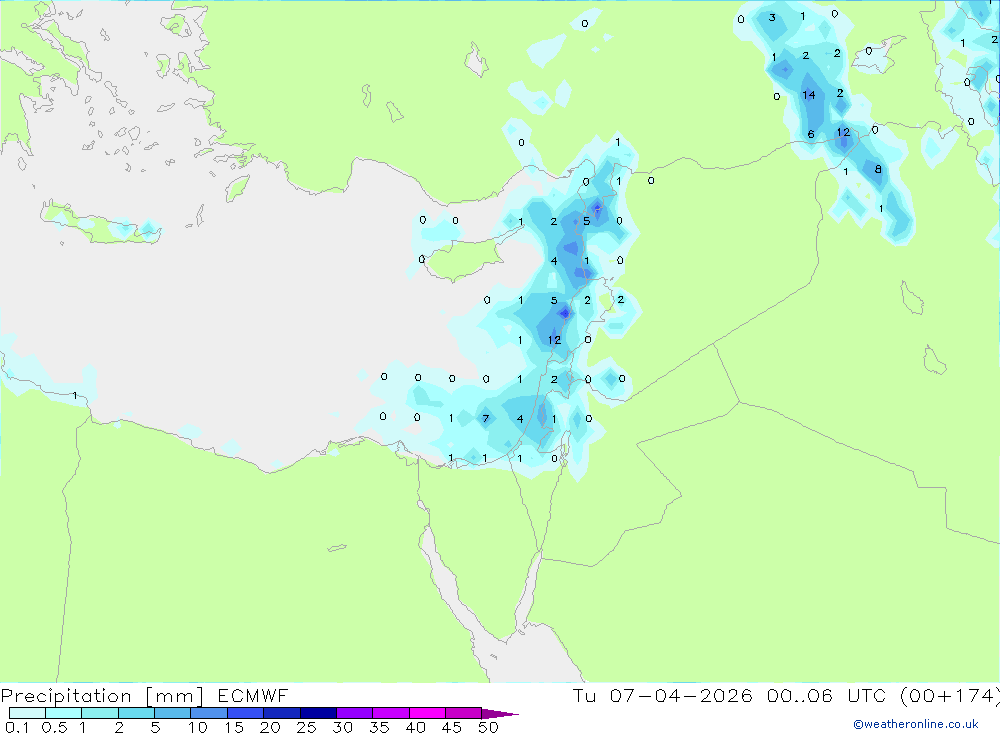
Task: Click the "7" value near the coast
Action: 486,418
